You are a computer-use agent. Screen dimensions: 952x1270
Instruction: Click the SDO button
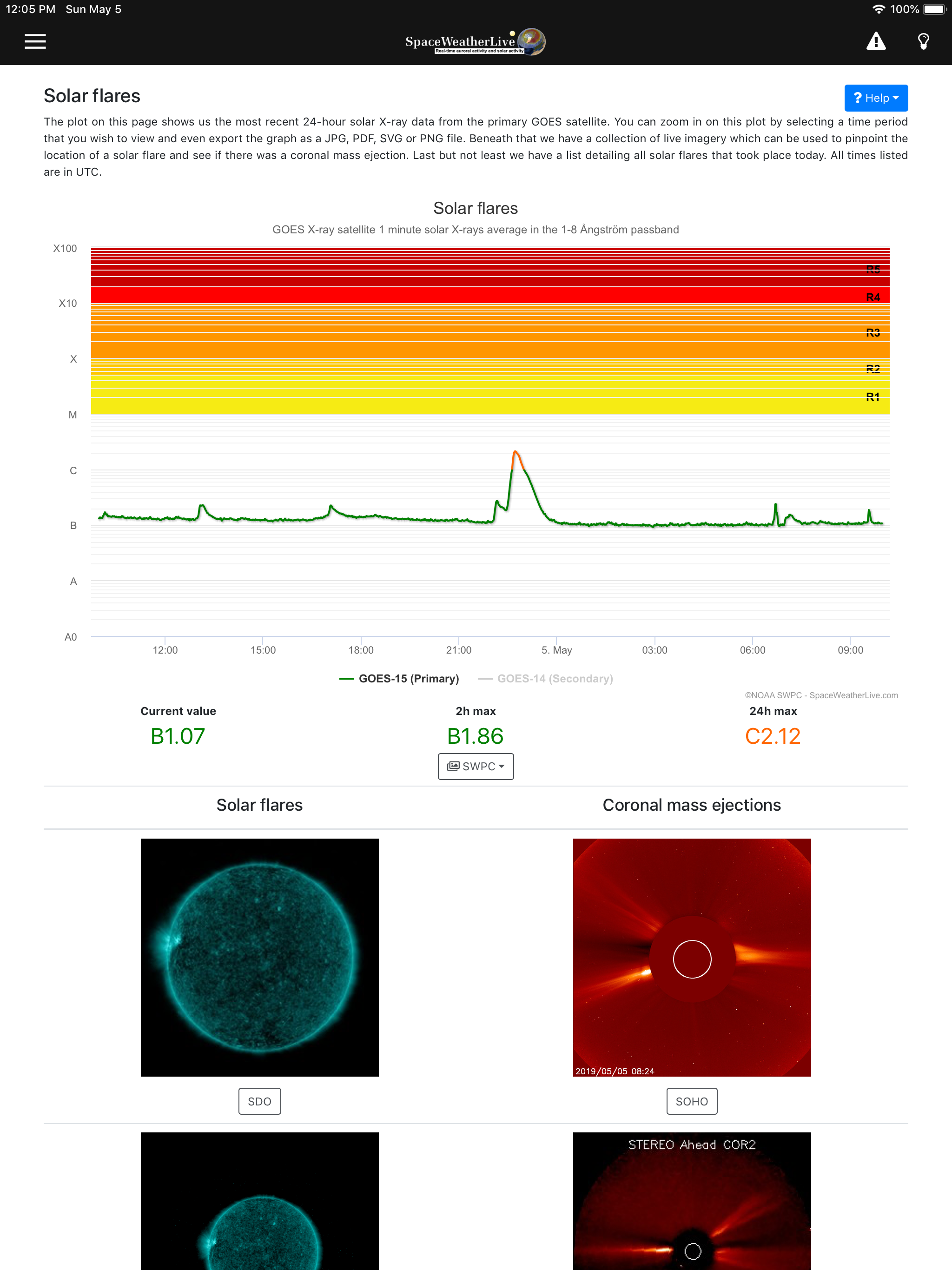click(259, 1101)
